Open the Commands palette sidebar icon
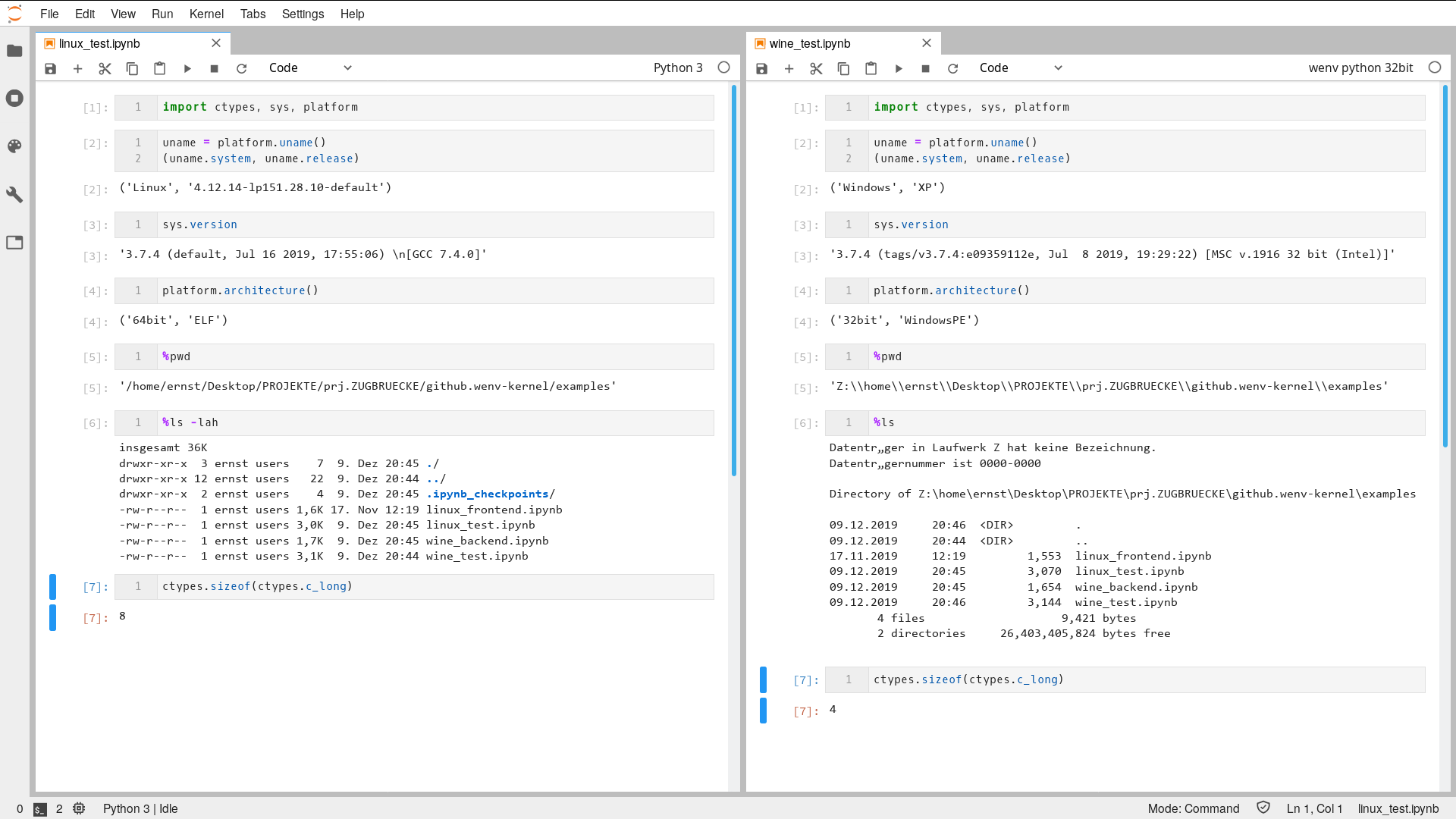The image size is (1456, 819). (14, 146)
